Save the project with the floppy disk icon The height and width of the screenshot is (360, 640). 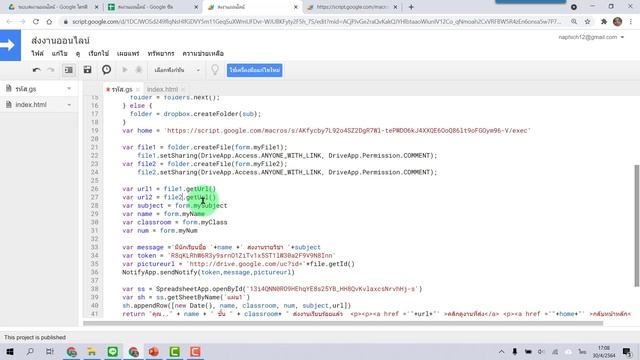coord(87,70)
